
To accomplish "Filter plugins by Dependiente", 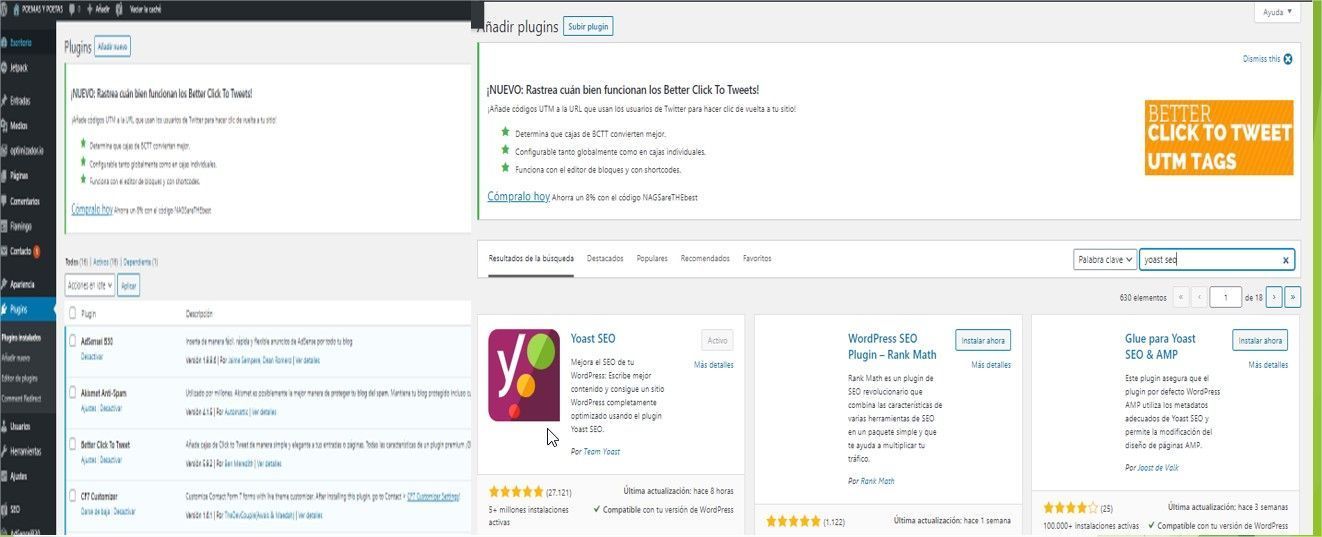I will (x=140, y=262).
